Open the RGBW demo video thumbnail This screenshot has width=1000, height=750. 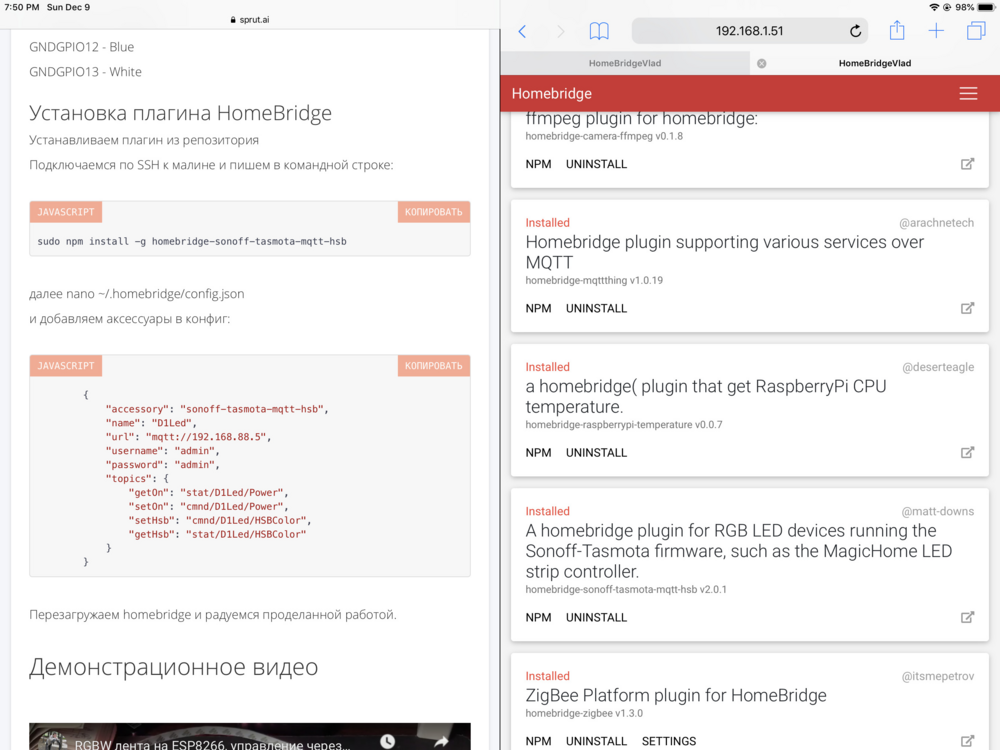tap(249, 737)
